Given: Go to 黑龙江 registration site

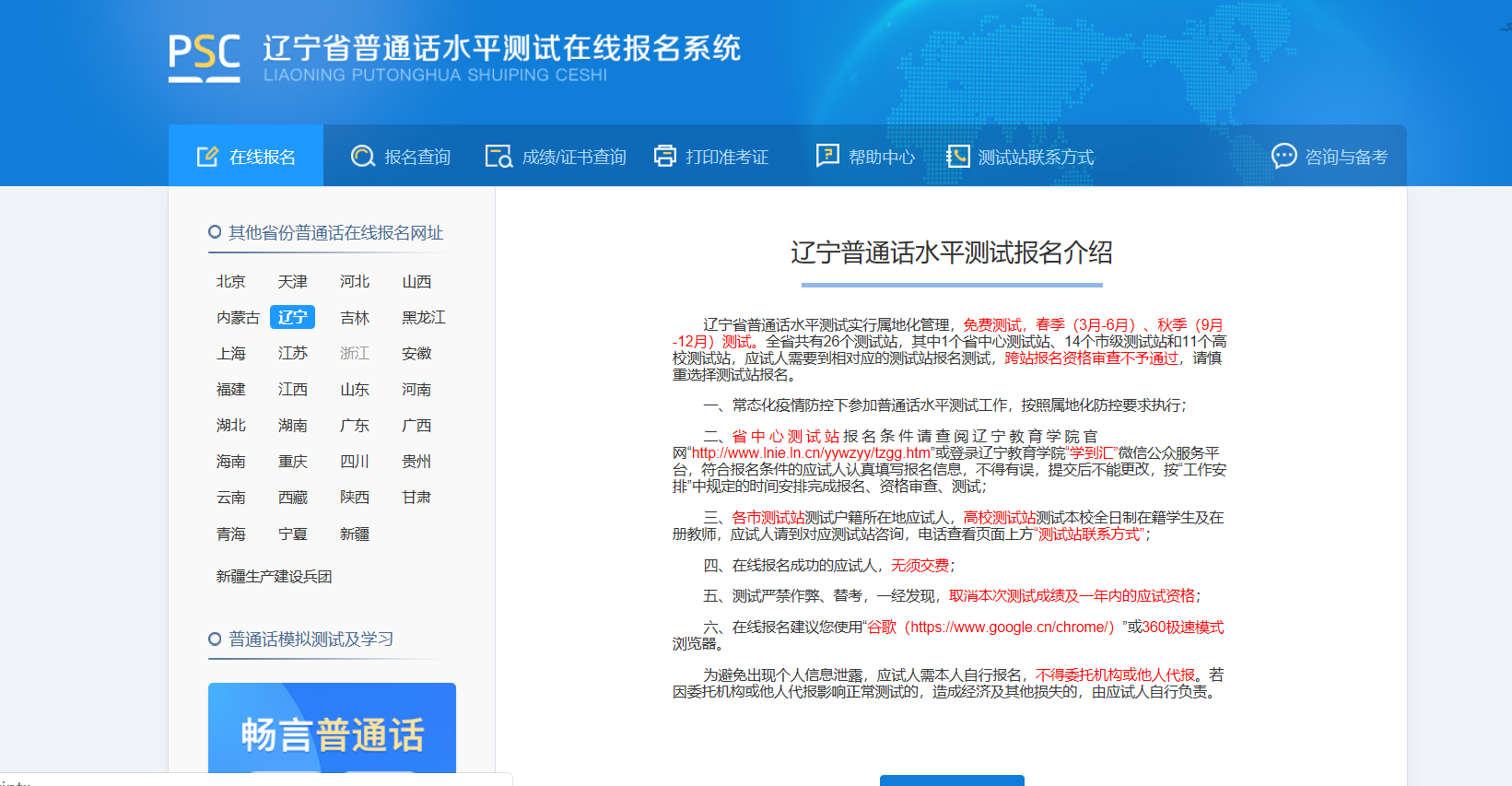Looking at the screenshot, I should 423,318.
